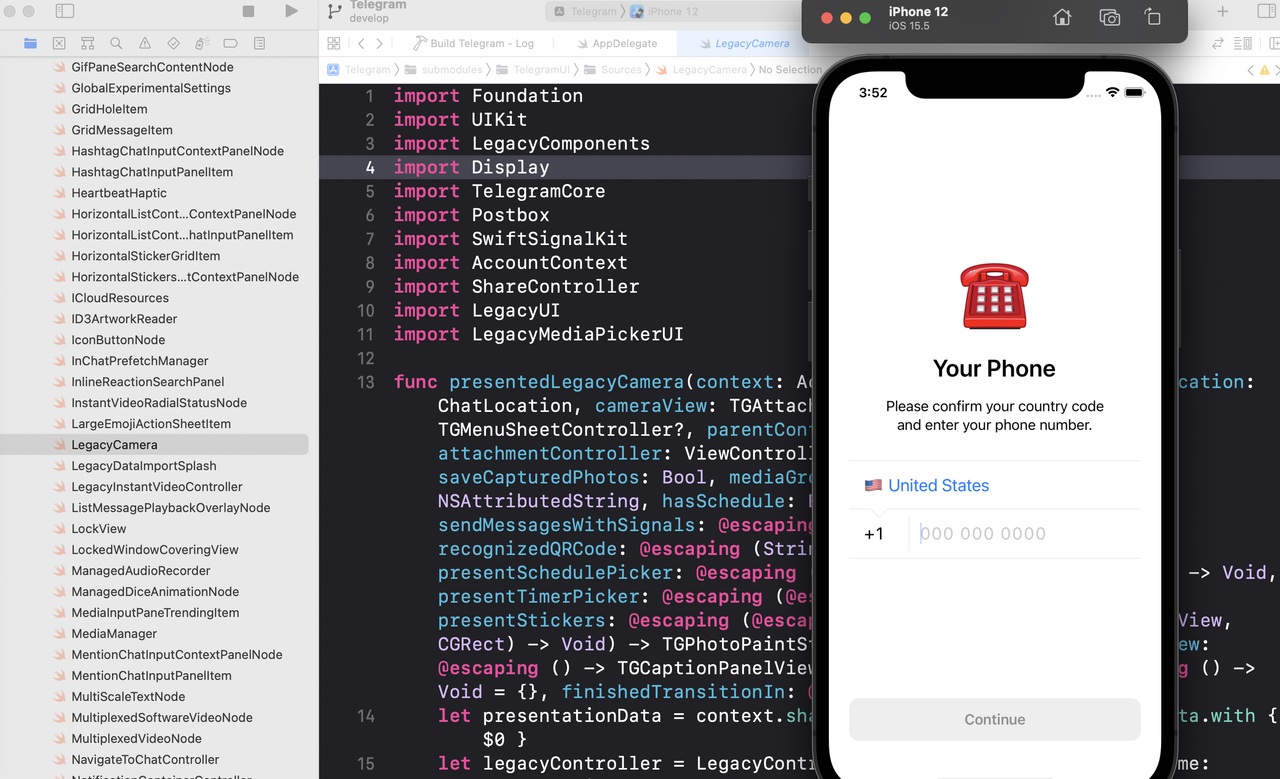Open LockView in the navigator

pyautogui.click(x=99, y=529)
